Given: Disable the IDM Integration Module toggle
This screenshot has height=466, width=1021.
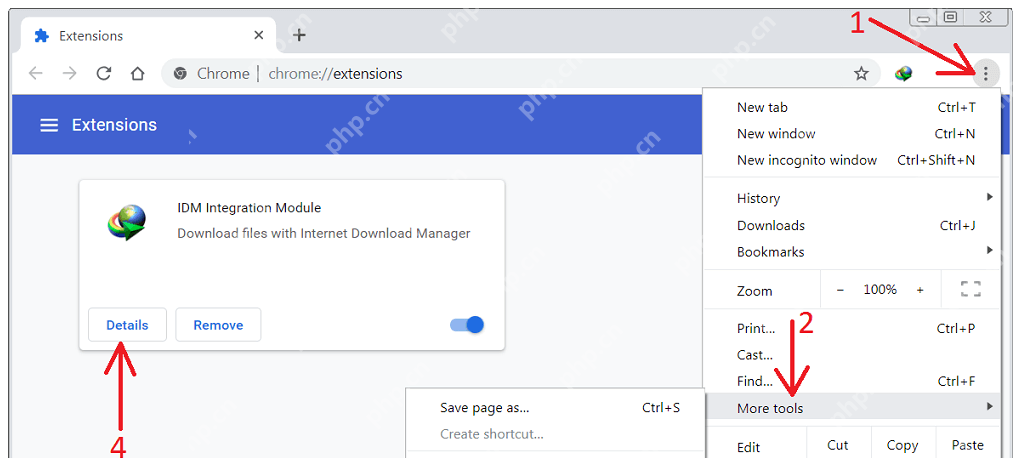Looking at the screenshot, I should click(x=467, y=325).
